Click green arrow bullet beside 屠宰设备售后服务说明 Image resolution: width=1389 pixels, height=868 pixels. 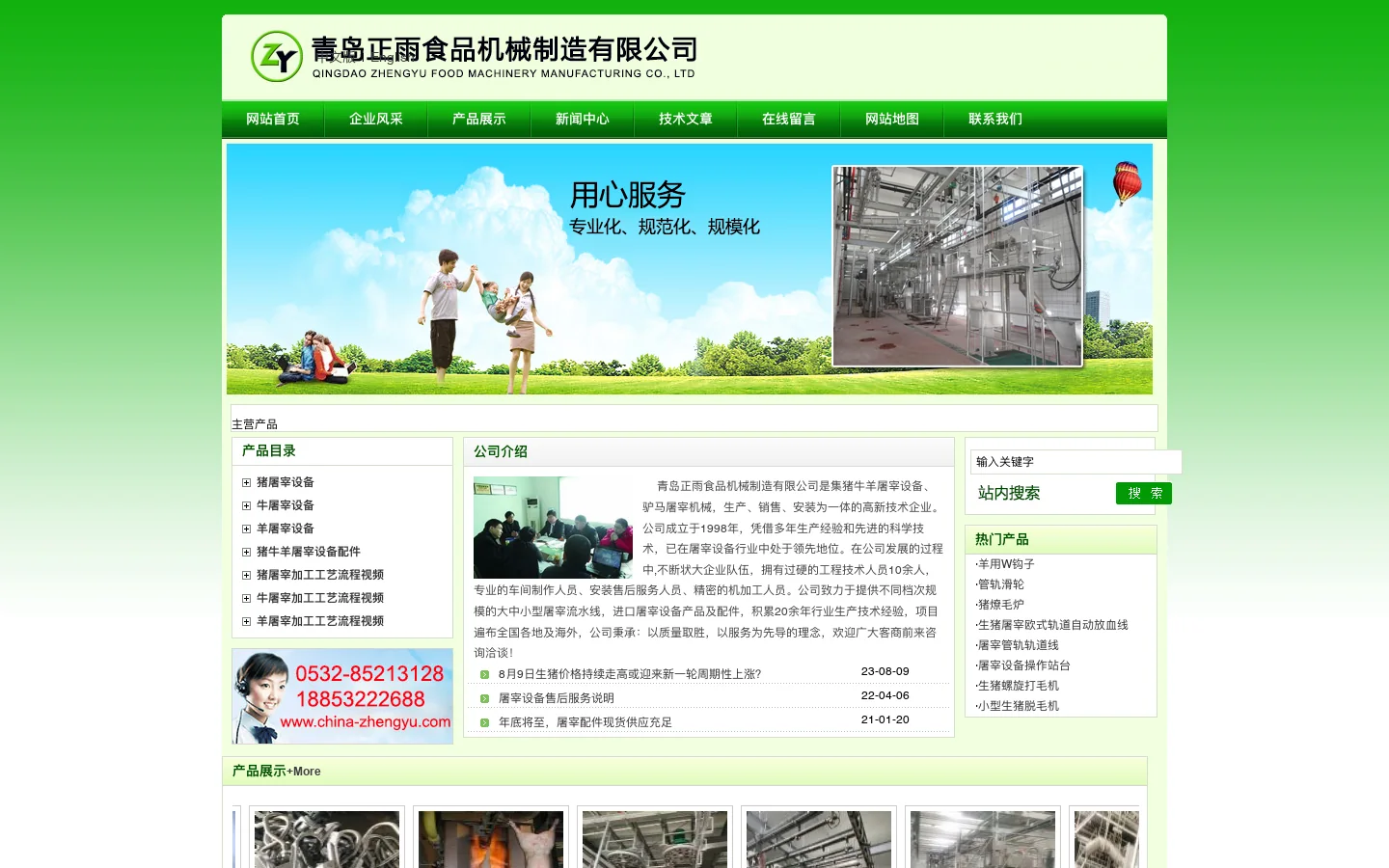[x=484, y=698]
